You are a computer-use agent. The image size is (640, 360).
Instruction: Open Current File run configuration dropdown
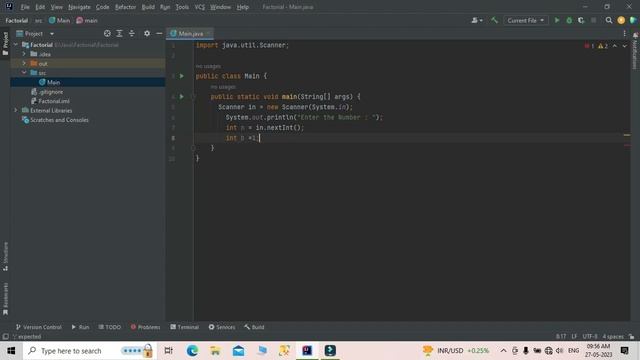pos(525,20)
